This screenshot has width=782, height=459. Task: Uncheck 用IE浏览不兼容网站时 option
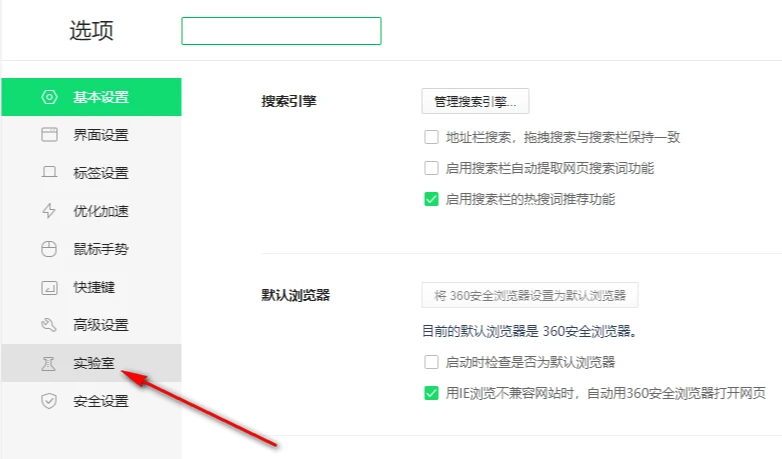point(431,393)
